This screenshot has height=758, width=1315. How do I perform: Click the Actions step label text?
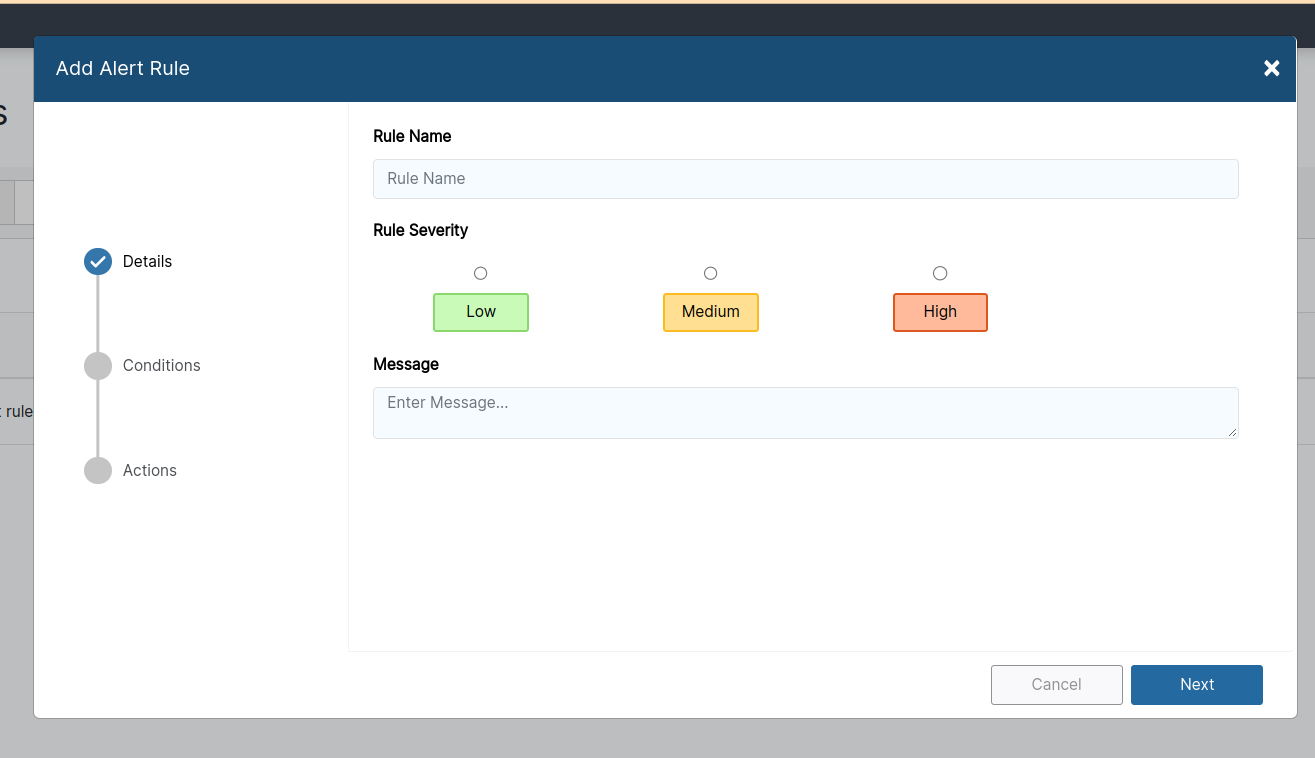coord(150,470)
